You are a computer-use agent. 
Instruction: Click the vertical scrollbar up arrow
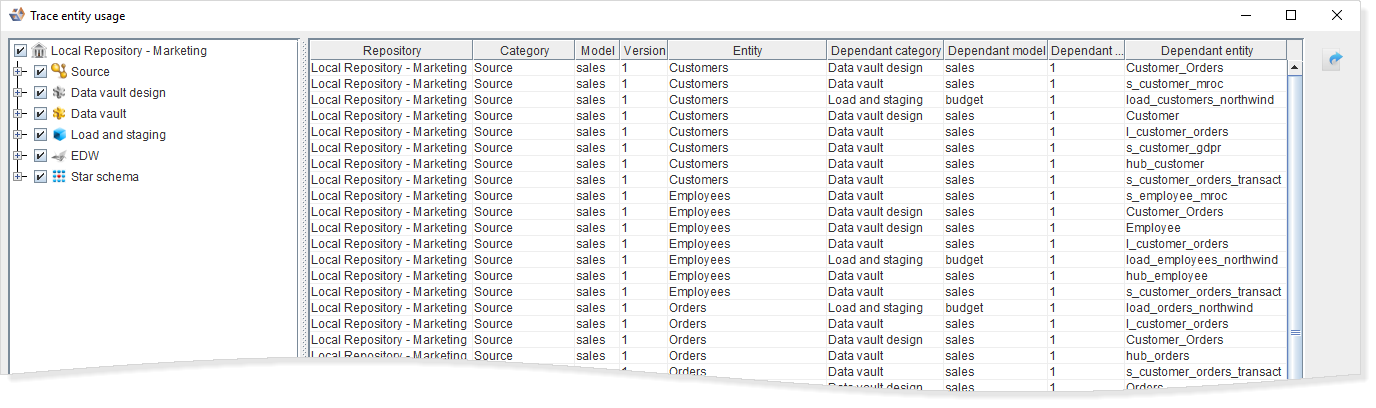1294,68
